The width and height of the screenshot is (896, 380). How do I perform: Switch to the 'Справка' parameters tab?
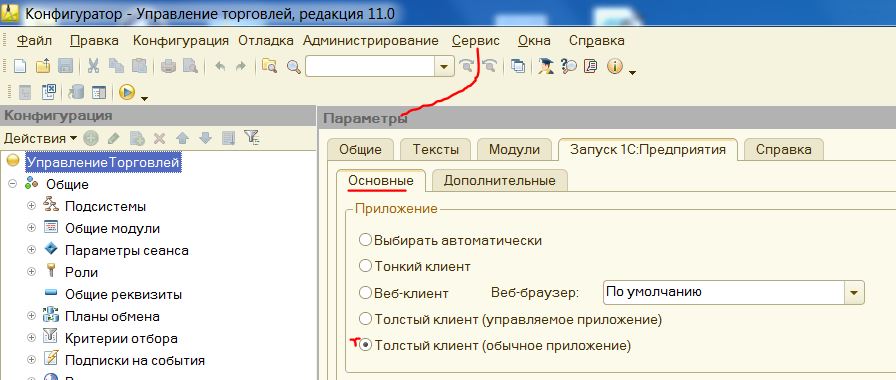pyautogui.click(x=783, y=150)
